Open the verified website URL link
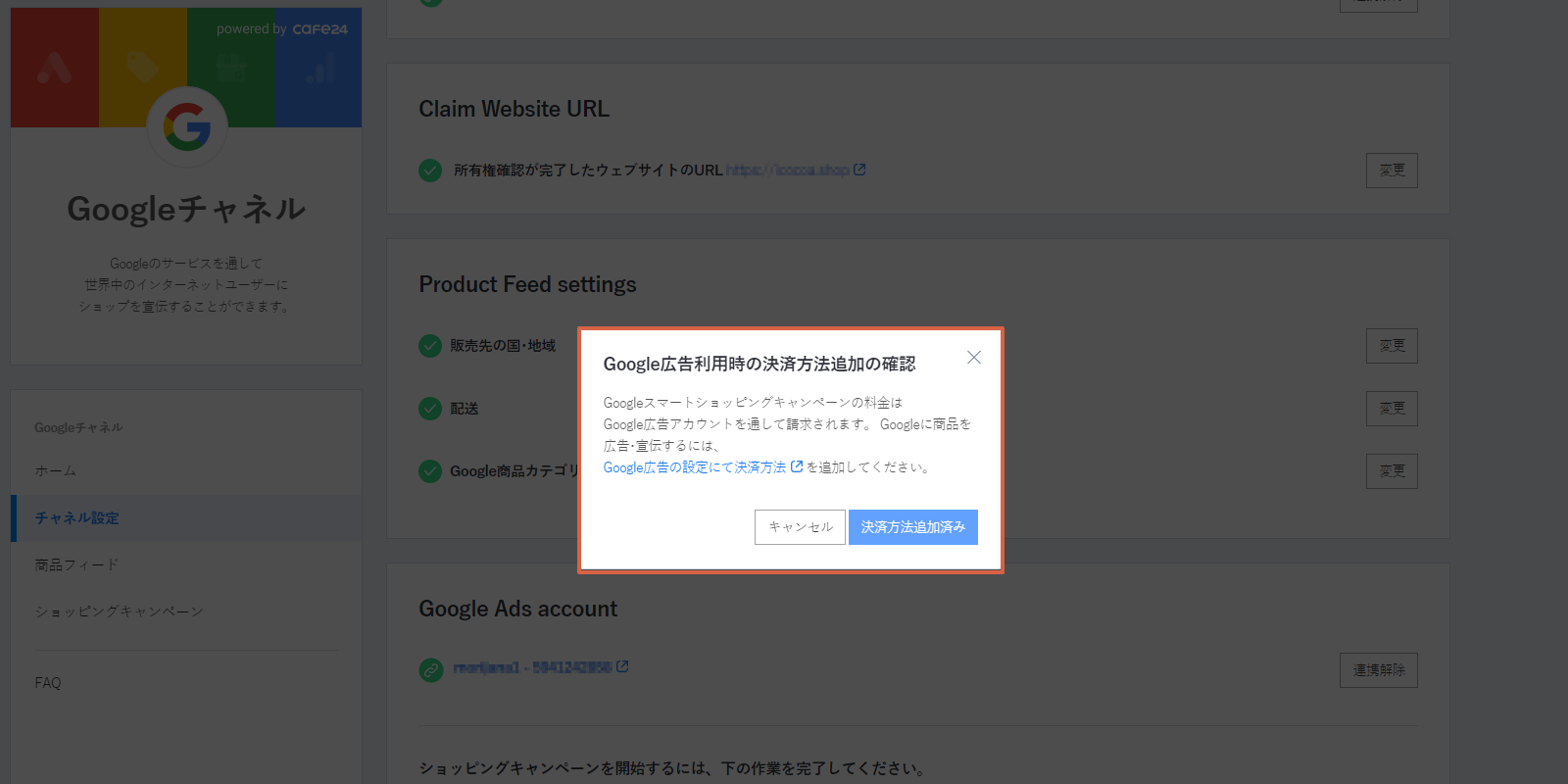The height and width of the screenshot is (784, 1568). [788, 171]
